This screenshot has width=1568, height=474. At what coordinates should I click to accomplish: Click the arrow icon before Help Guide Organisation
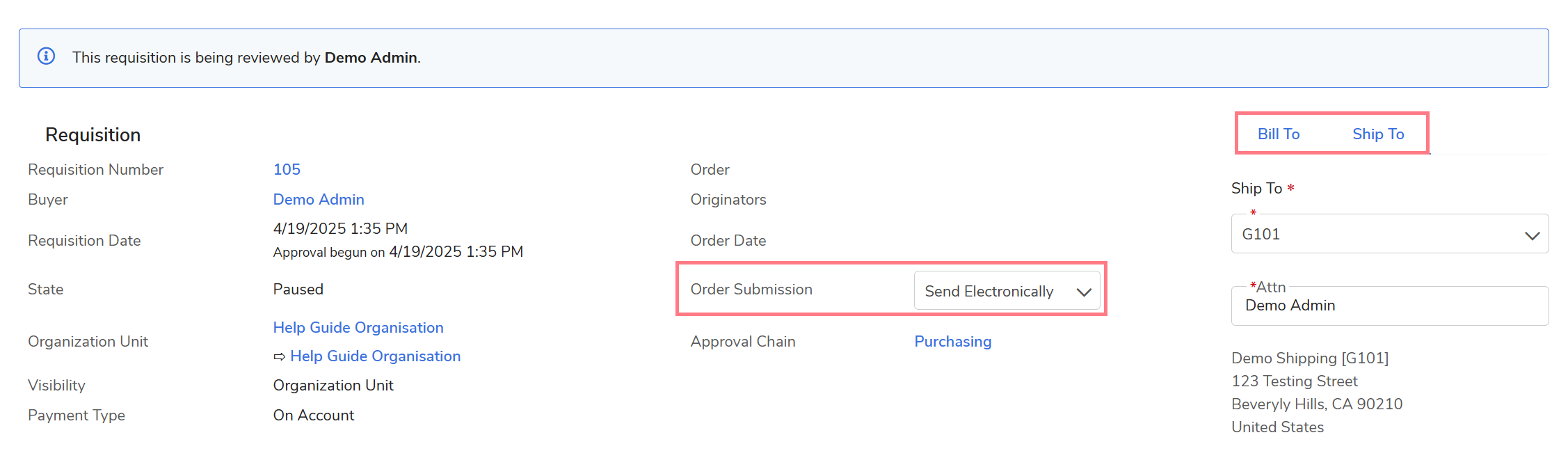tap(279, 356)
